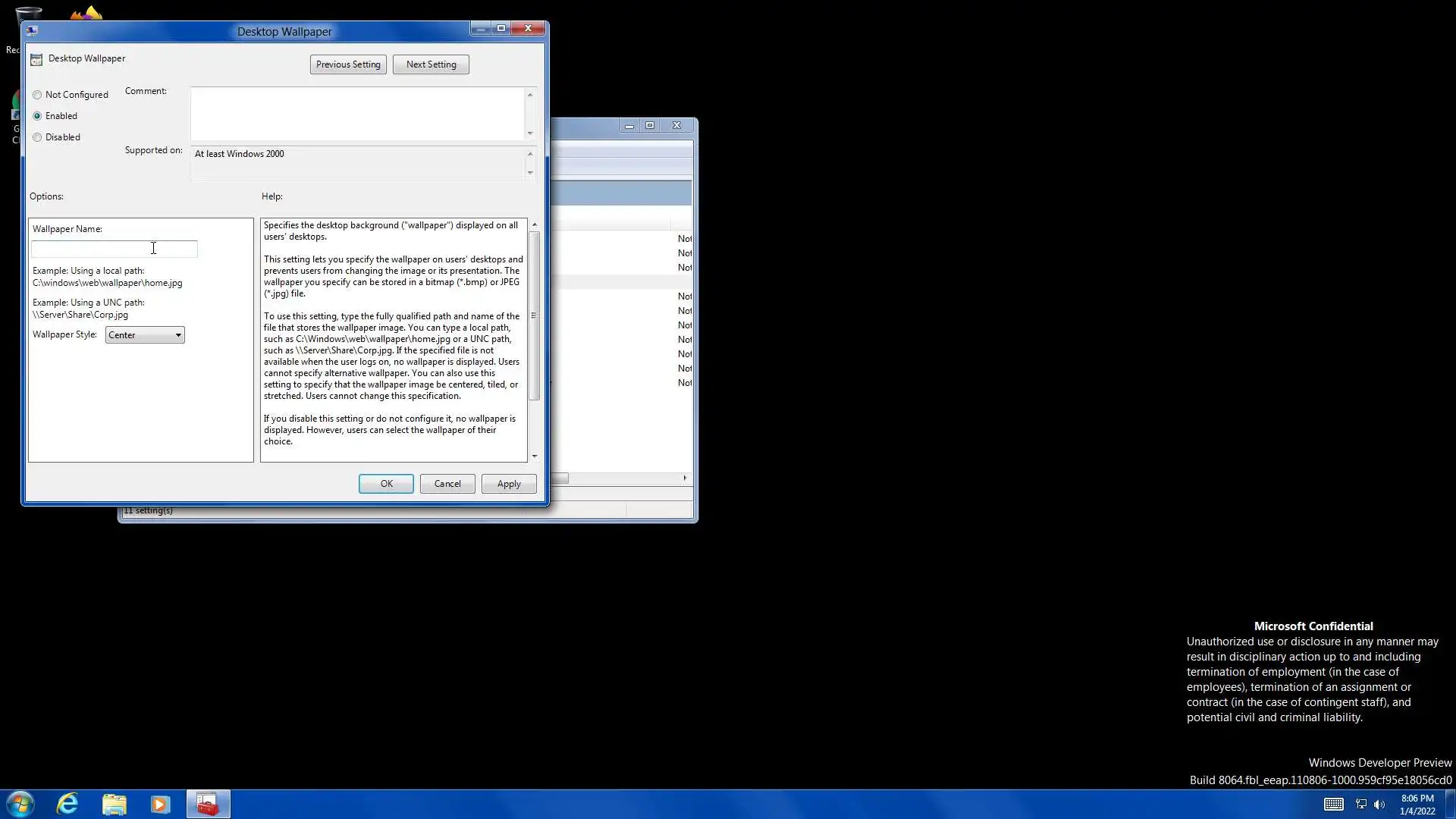The image size is (1456, 819).
Task: Click the taskbar clock showing 8:06 PM
Action: (1417, 805)
